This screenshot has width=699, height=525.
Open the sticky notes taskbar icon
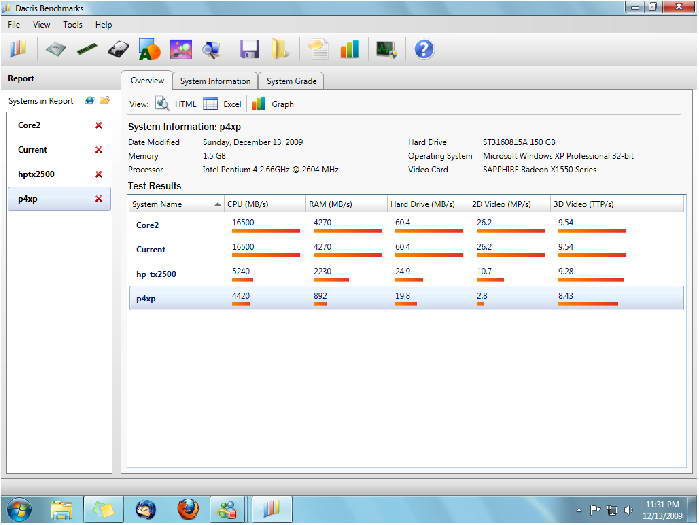pyautogui.click(x=103, y=509)
